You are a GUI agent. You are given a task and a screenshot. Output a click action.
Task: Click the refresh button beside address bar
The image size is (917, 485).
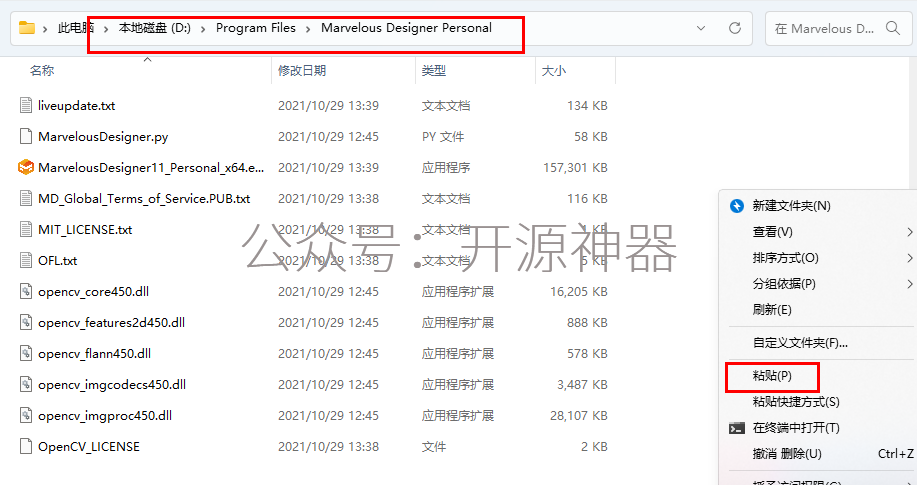[735, 27]
